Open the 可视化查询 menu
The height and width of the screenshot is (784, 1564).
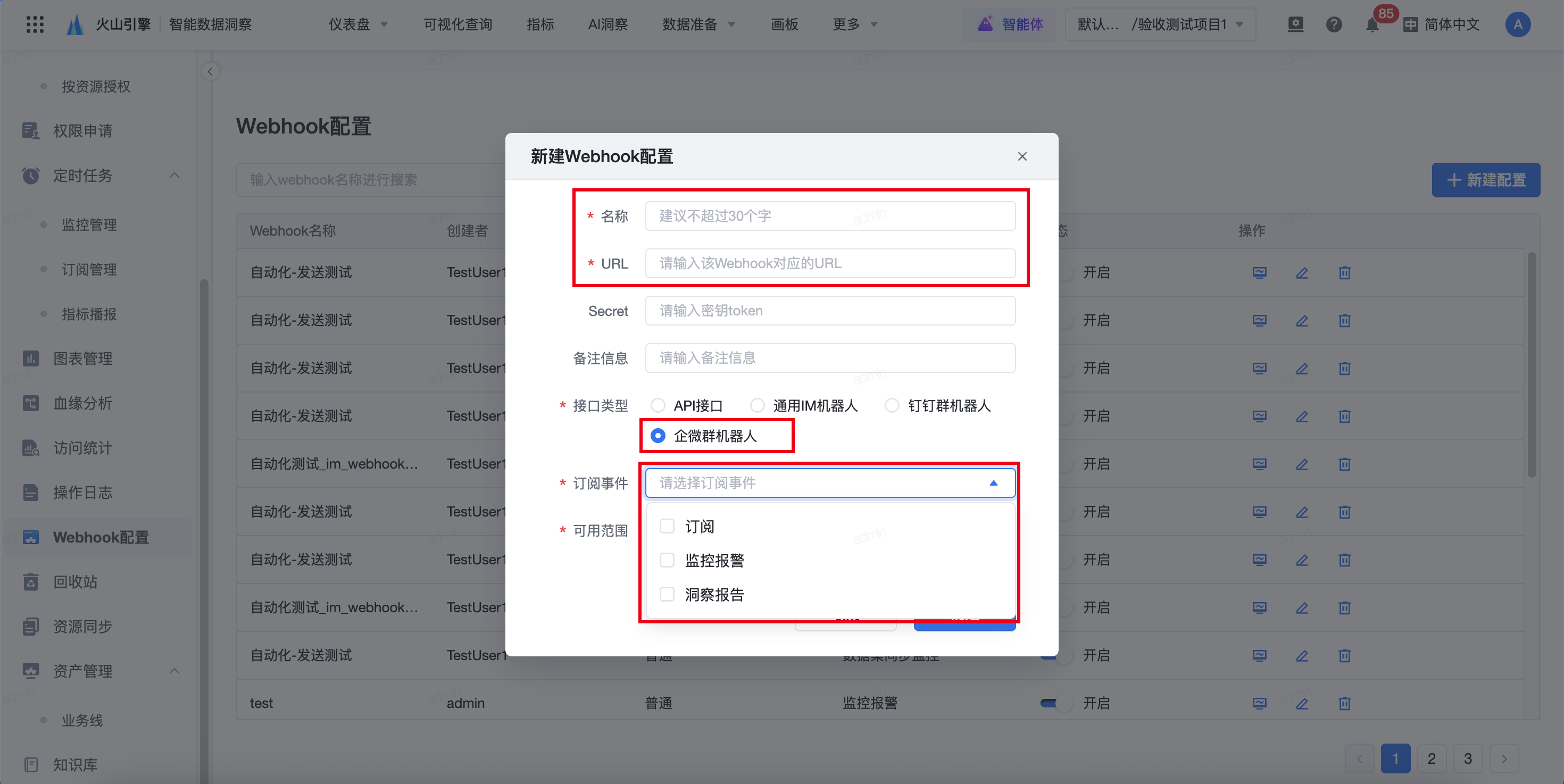point(457,25)
